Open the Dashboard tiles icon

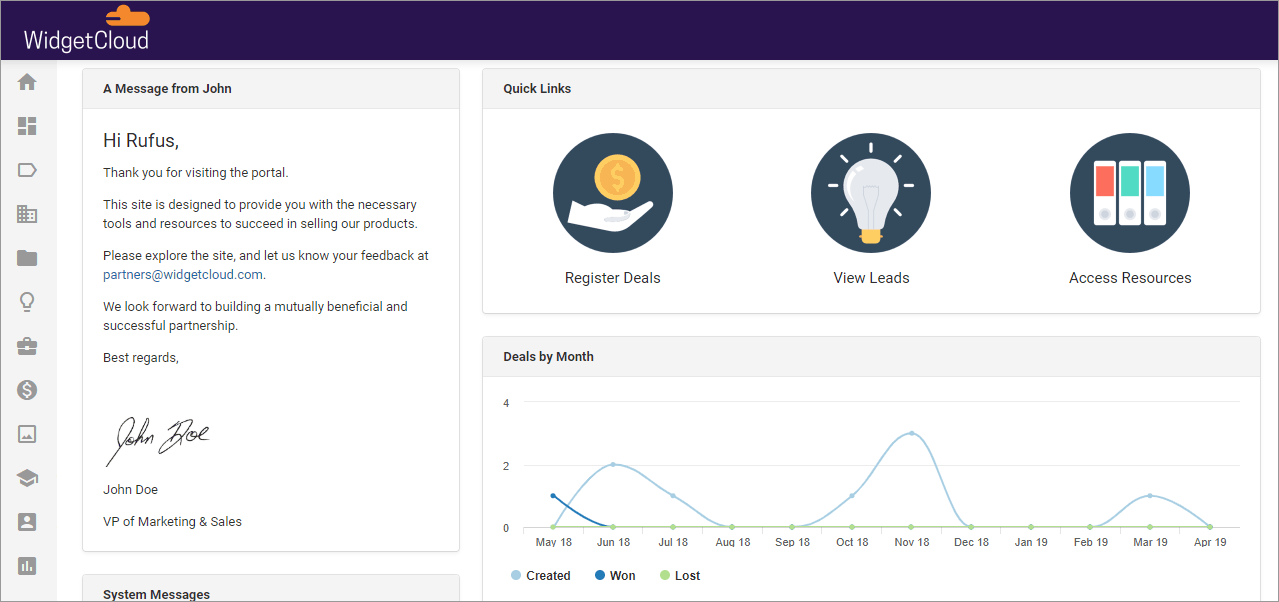click(x=26, y=126)
